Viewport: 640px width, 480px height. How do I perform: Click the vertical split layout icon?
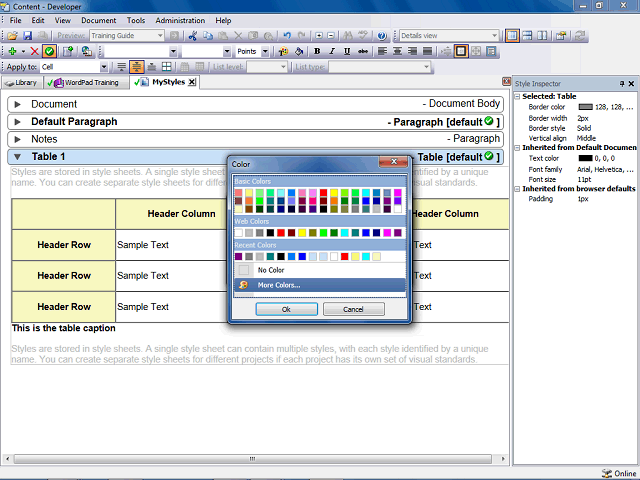(x=542, y=36)
